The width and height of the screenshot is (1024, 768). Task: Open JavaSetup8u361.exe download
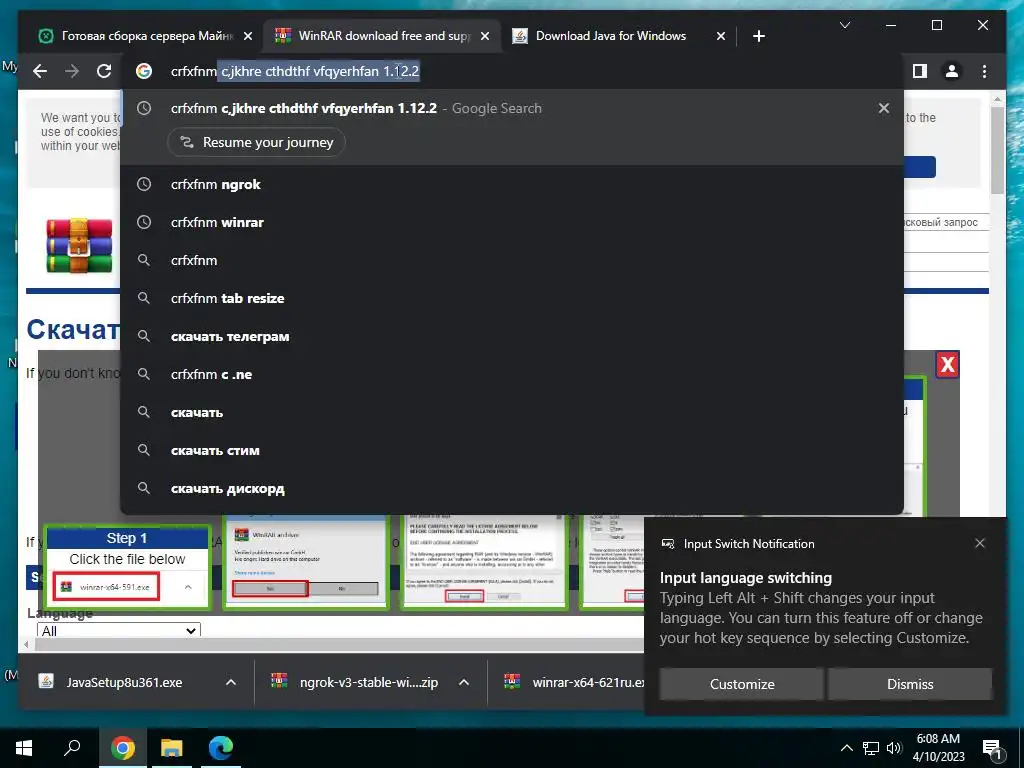pyautogui.click(x=124, y=682)
